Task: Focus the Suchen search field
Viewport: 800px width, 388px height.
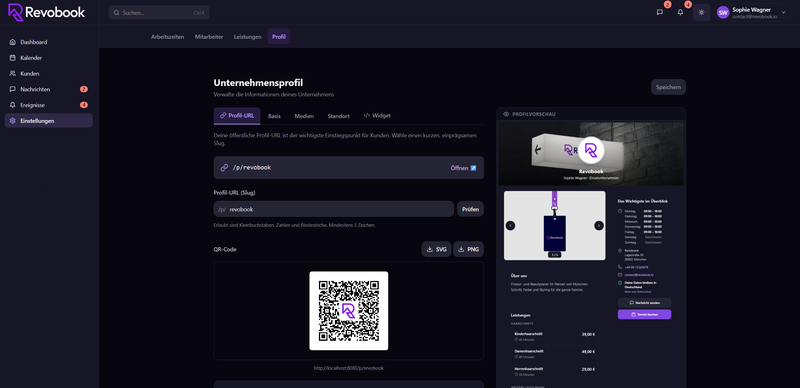Action: pyautogui.click(x=159, y=13)
